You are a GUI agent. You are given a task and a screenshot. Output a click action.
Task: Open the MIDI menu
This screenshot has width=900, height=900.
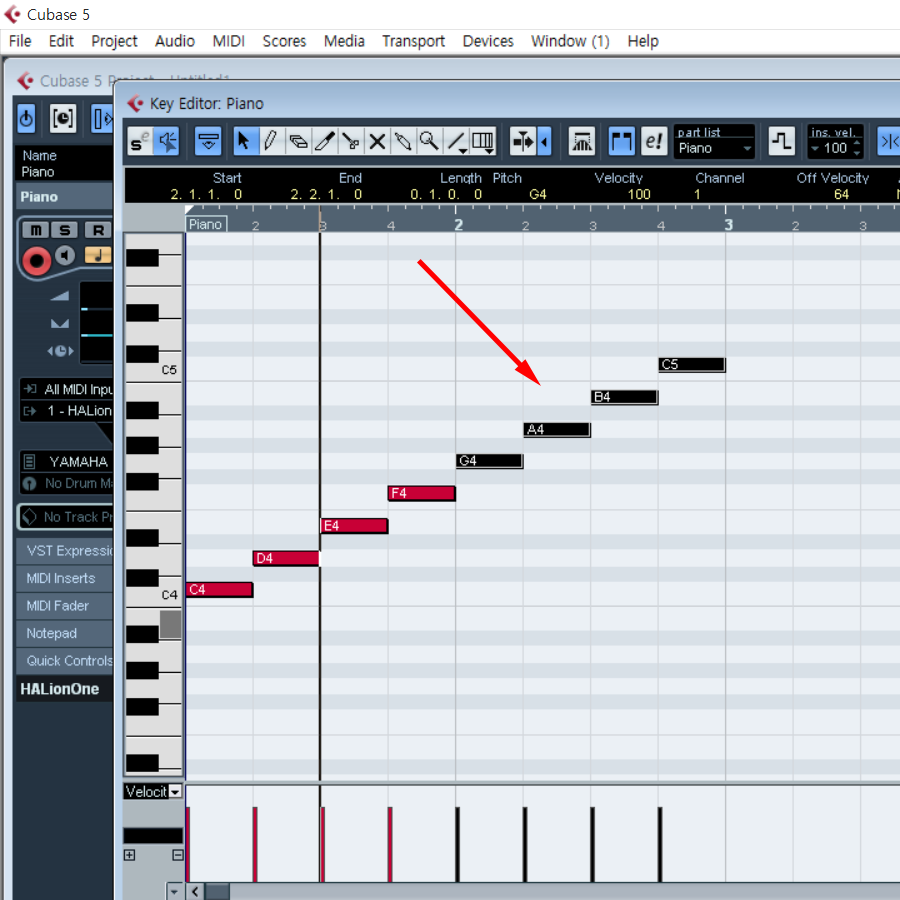[228, 41]
